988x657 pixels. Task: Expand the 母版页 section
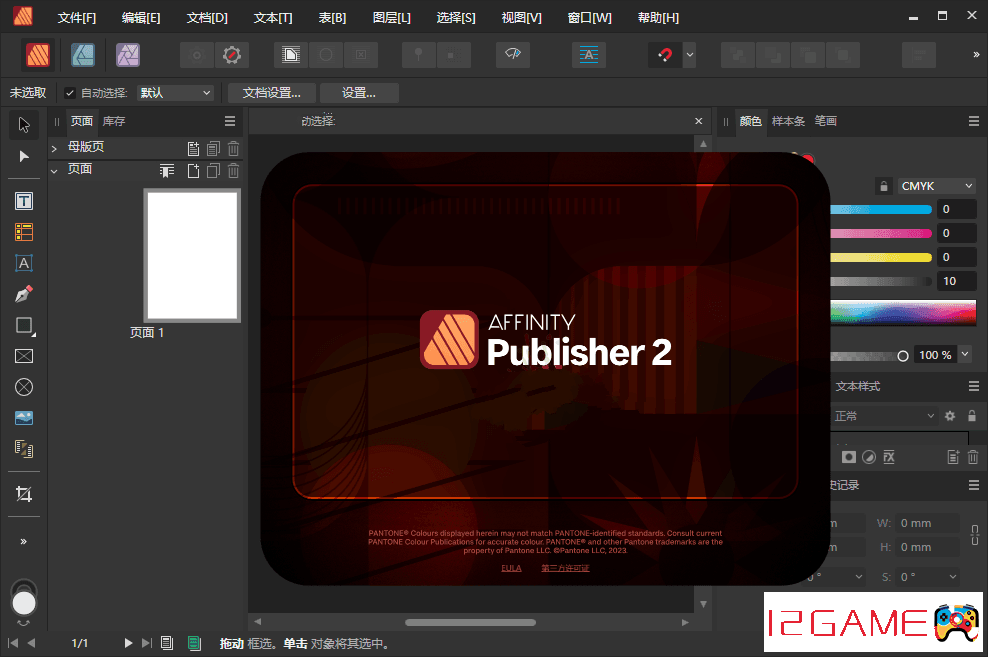click(x=54, y=149)
